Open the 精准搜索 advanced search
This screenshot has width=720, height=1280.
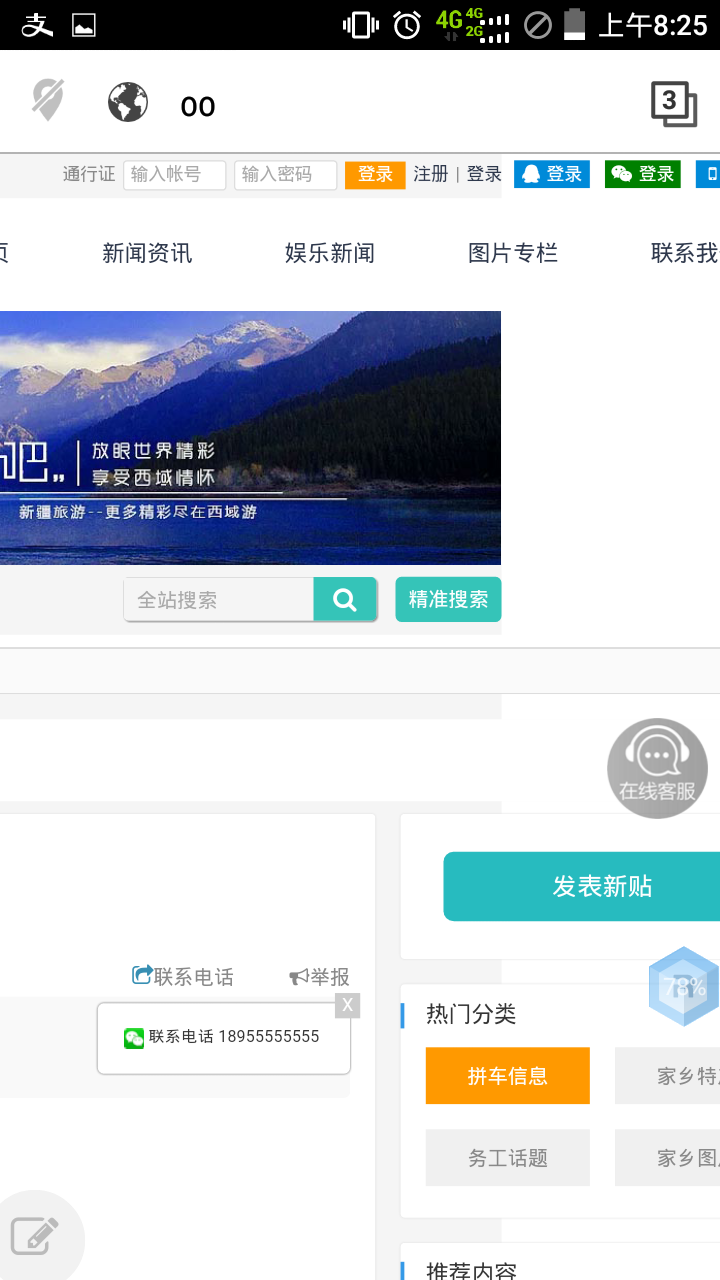448,599
